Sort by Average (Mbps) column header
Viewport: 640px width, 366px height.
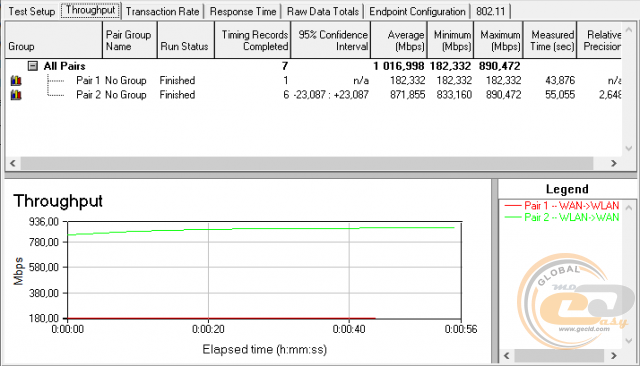[399, 40]
